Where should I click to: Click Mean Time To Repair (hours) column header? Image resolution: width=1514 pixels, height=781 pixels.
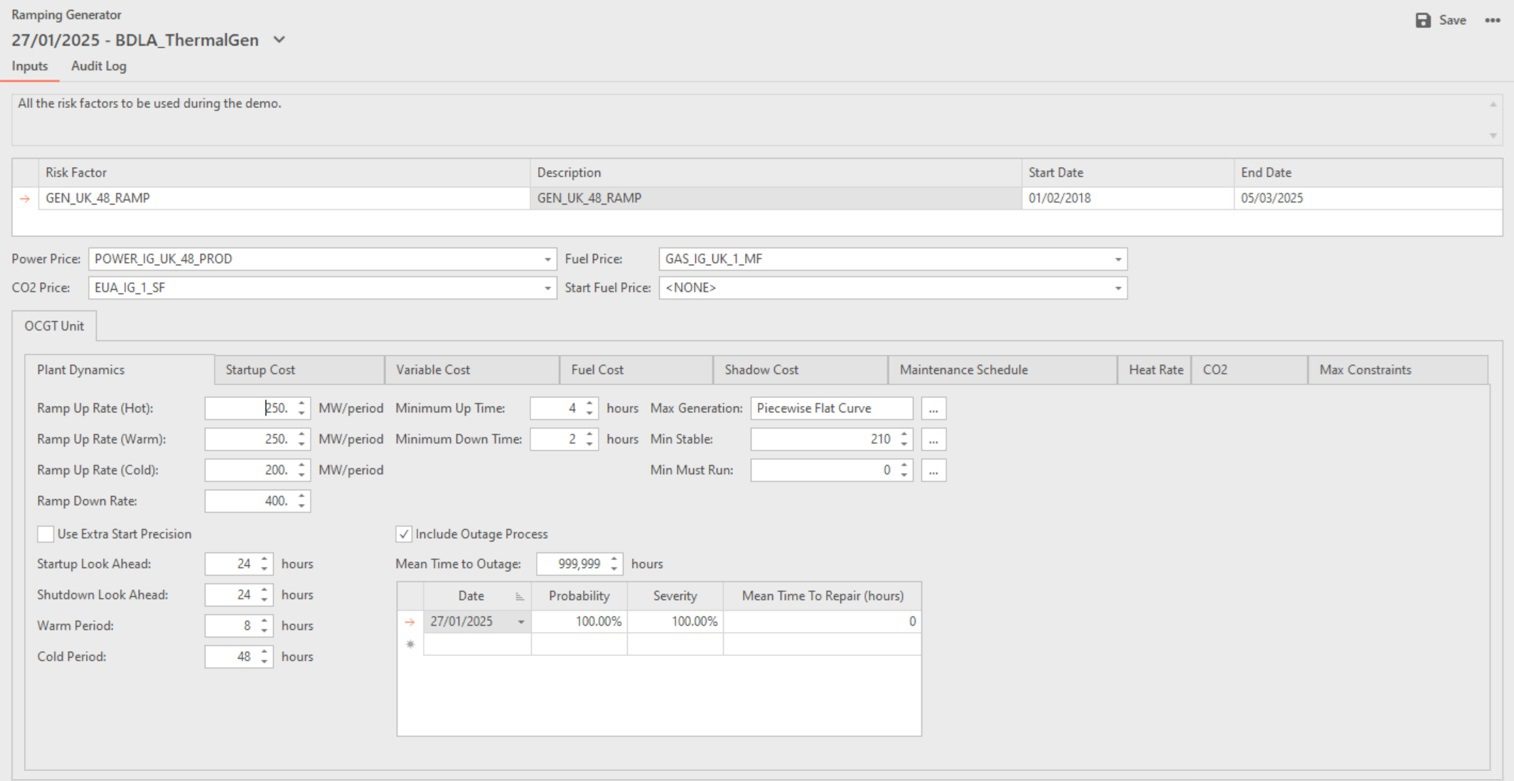tap(822, 596)
